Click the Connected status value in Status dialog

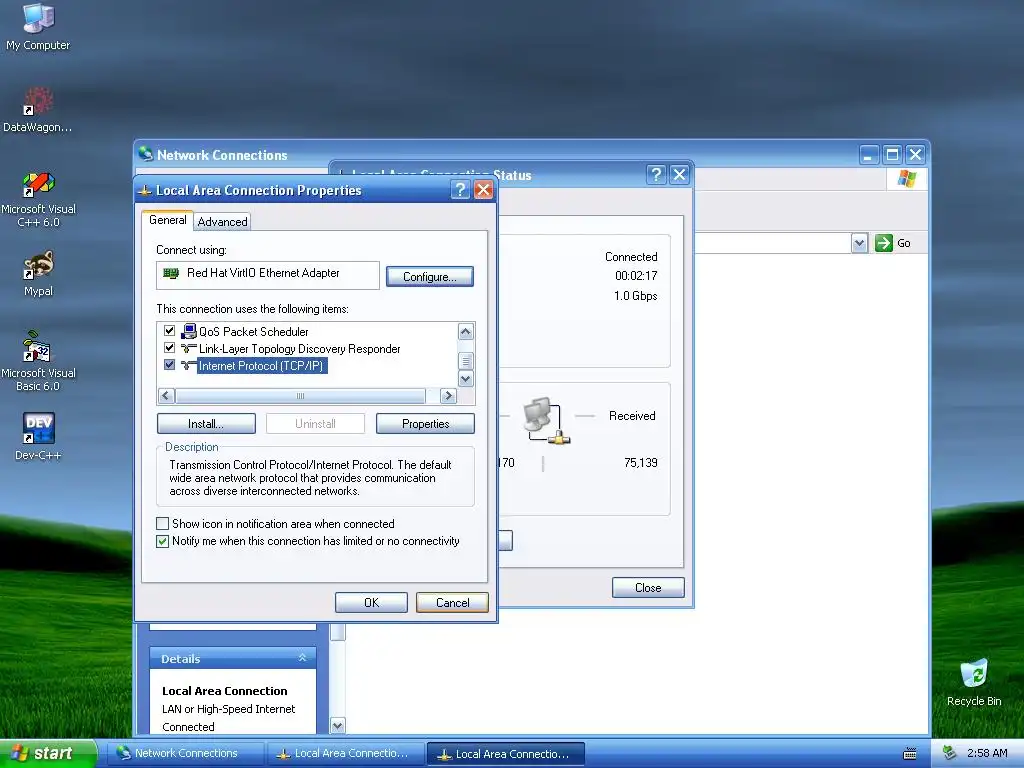pos(631,257)
